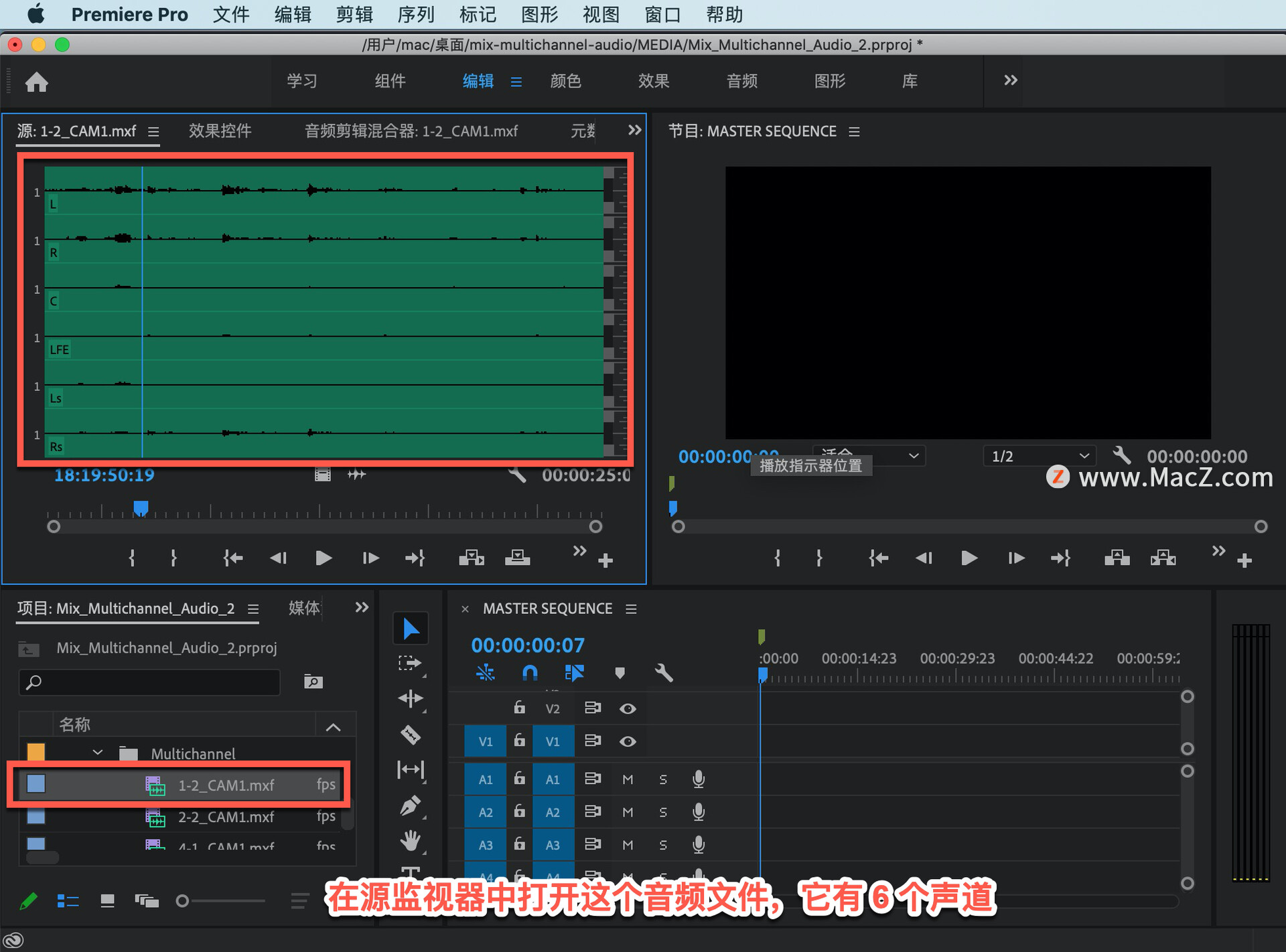Sort by 名称 column header

[x=74, y=724]
